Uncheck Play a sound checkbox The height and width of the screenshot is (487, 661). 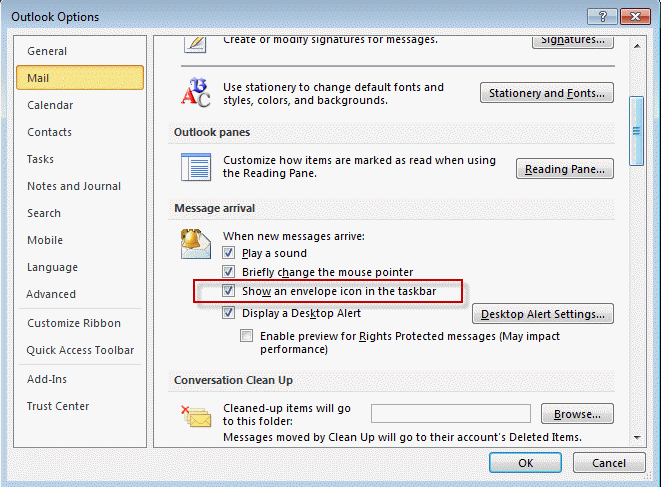pos(228,253)
